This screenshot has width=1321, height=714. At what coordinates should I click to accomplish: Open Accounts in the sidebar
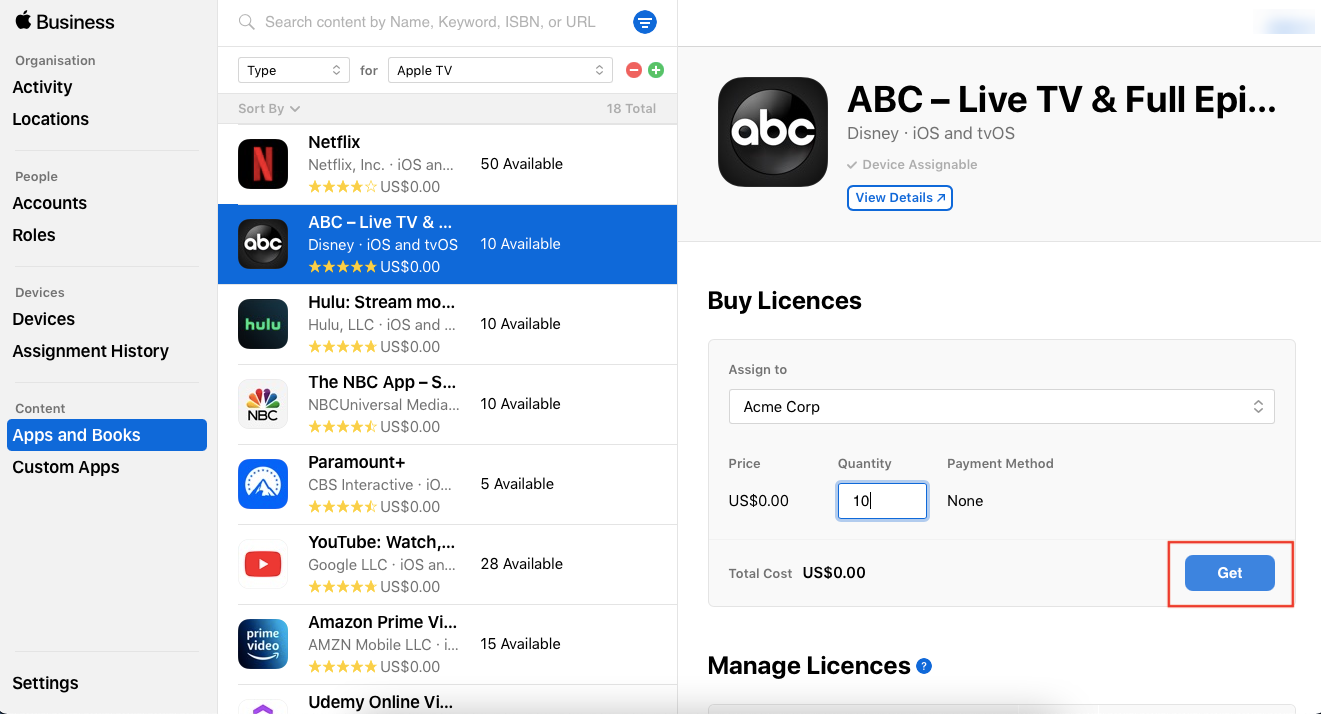(49, 203)
